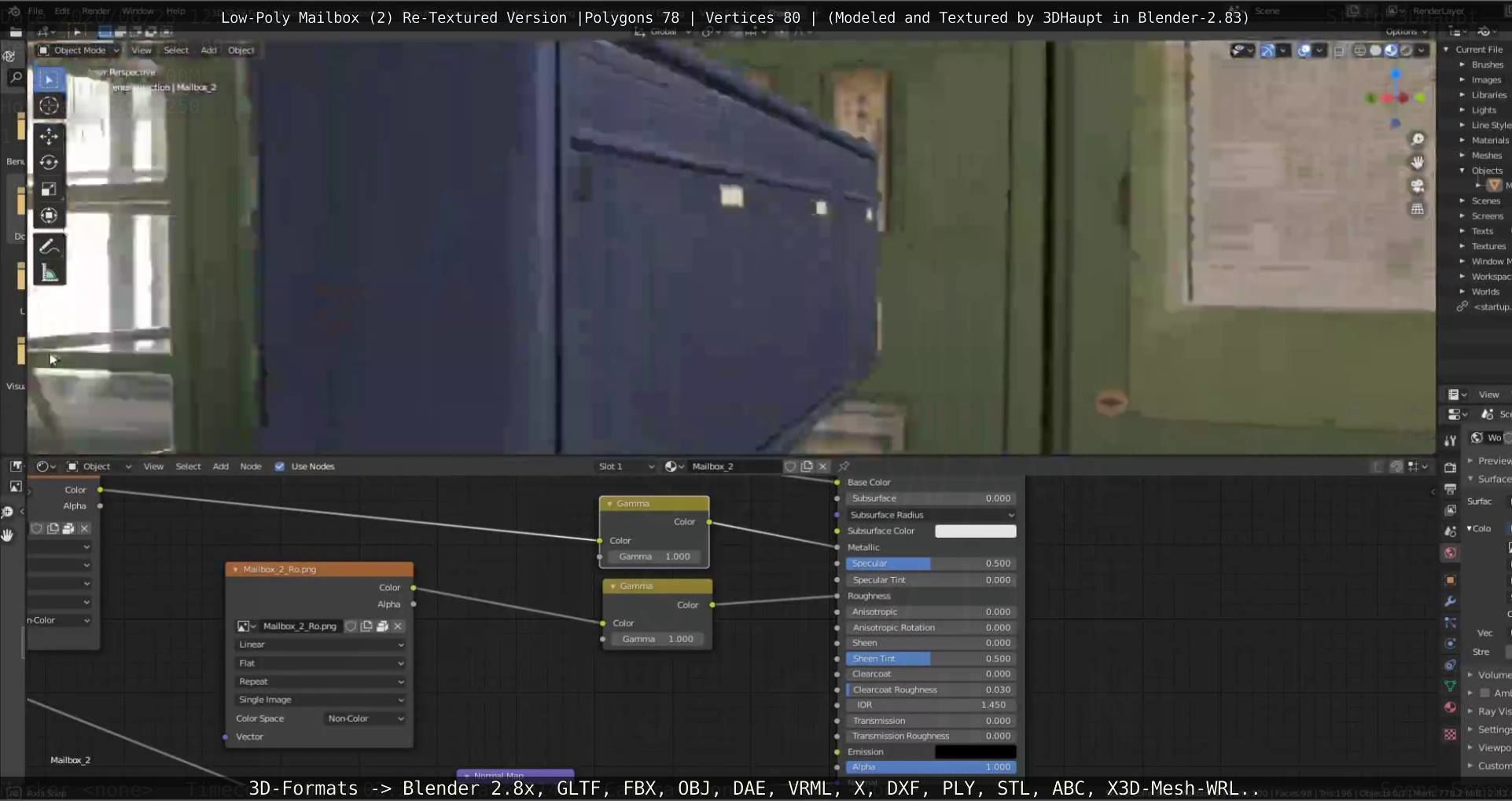Open the viewport View menu
This screenshot has height=801, width=1512.
[x=142, y=50]
